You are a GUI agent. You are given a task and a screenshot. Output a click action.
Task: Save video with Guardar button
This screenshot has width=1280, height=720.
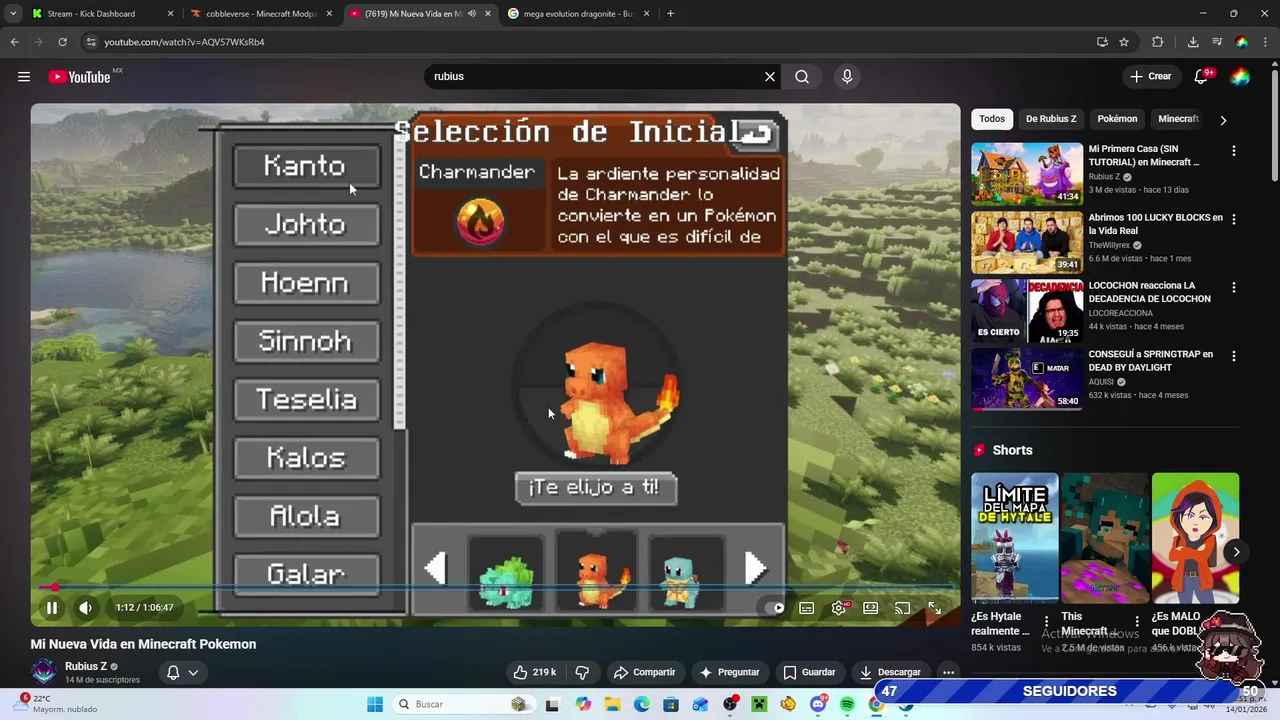(x=809, y=672)
